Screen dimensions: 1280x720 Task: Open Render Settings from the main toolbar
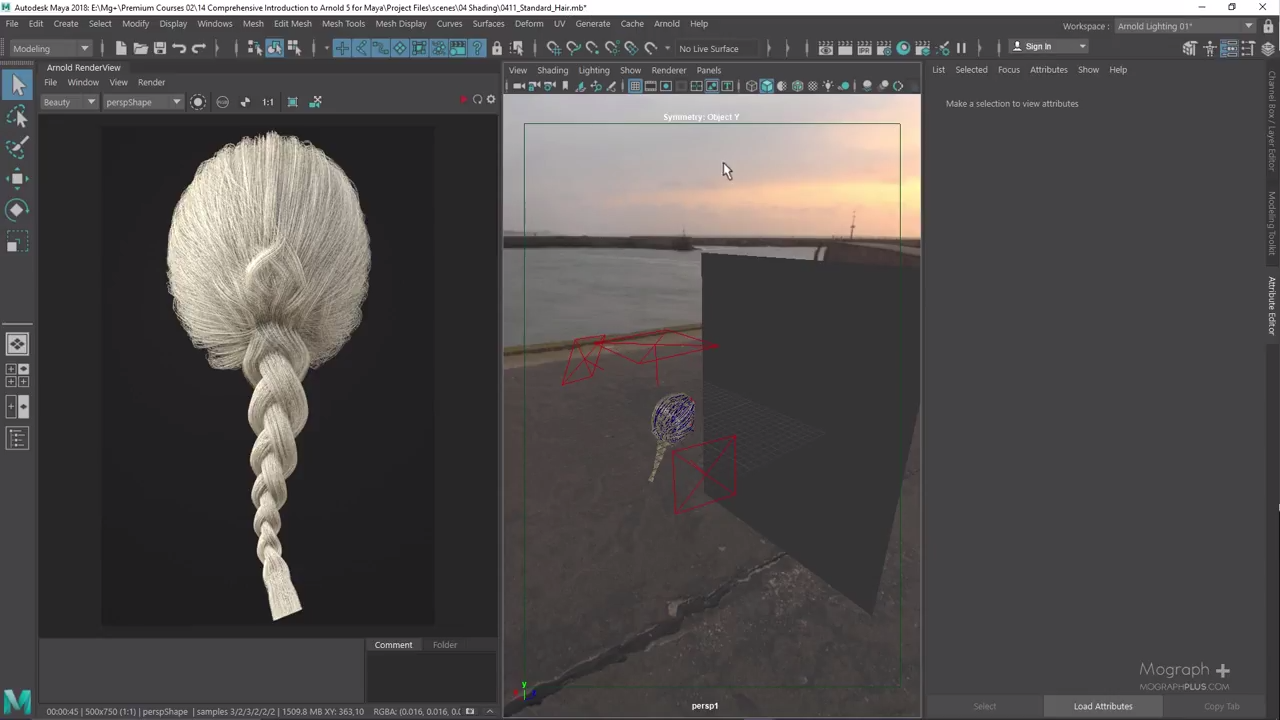pos(884,47)
